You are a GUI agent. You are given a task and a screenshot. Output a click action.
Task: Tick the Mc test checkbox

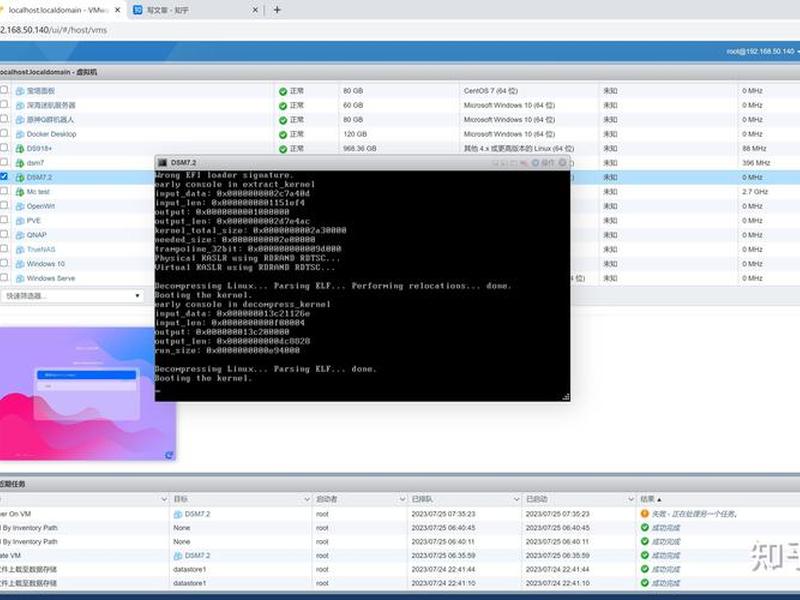4,190
